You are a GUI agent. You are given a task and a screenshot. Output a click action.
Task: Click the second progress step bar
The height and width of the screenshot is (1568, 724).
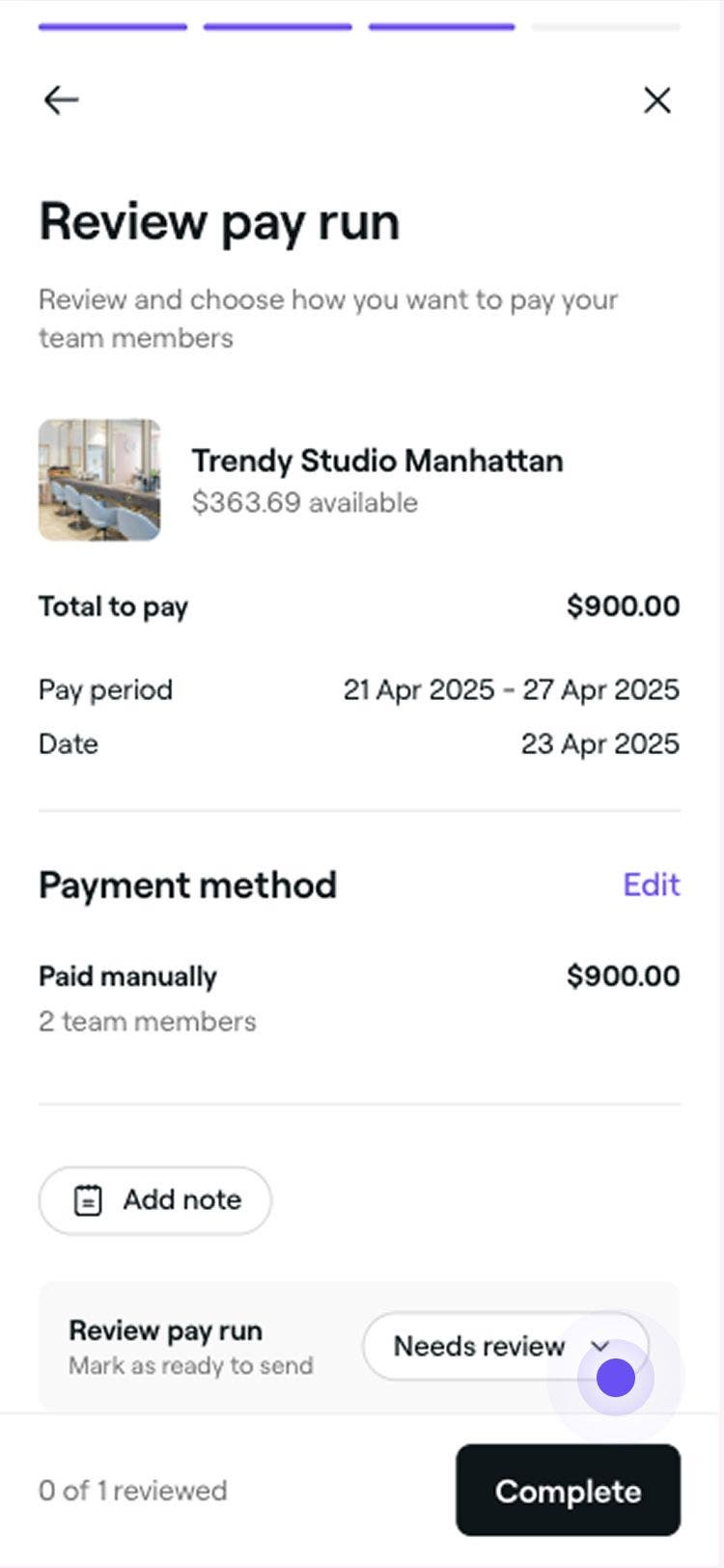click(x=277, y=27)
